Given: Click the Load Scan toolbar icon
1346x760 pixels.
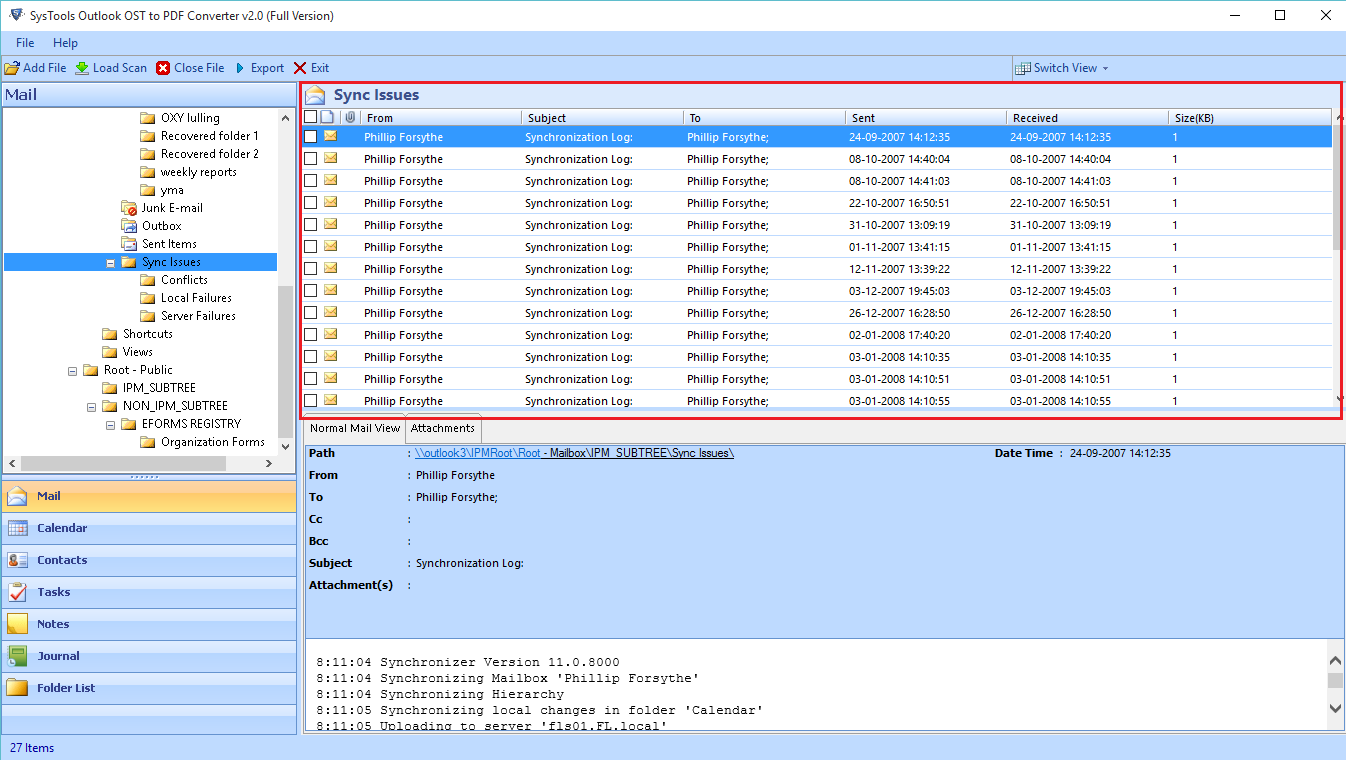Looking at the screenshot, I should coord(82,68).
